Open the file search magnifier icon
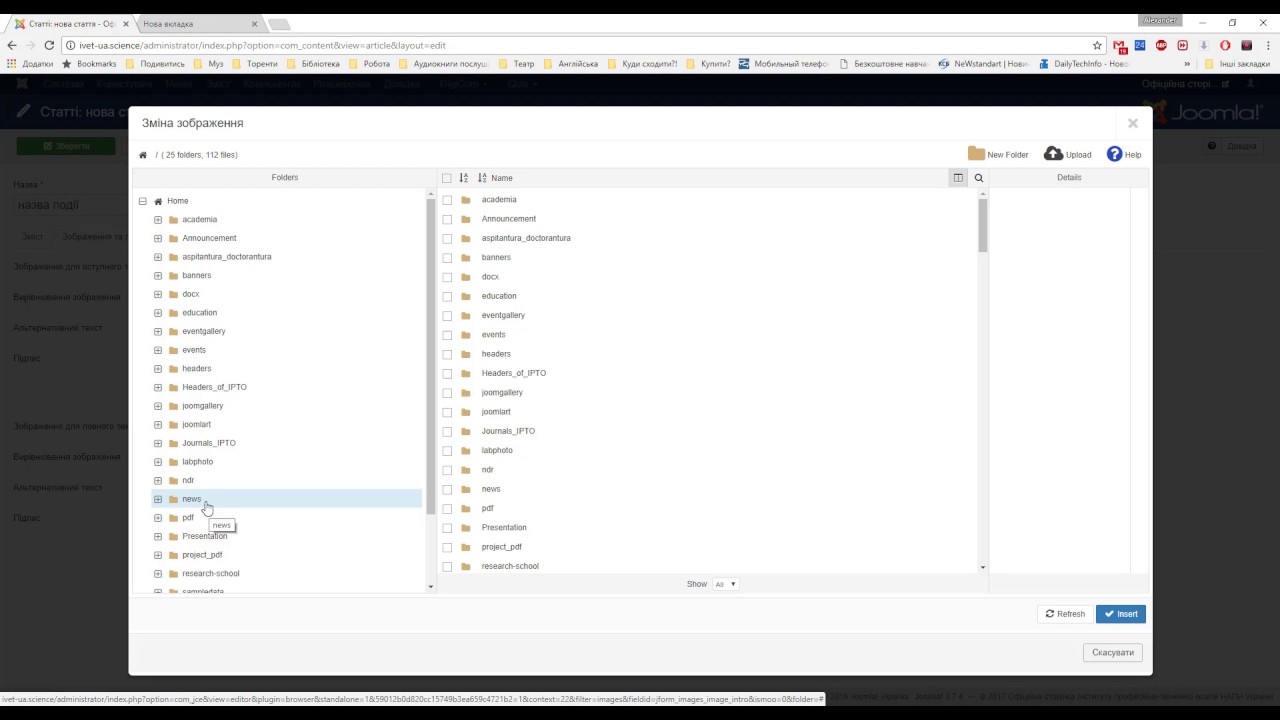This screenshot has height=720, width=1280. tap(979, 178)
